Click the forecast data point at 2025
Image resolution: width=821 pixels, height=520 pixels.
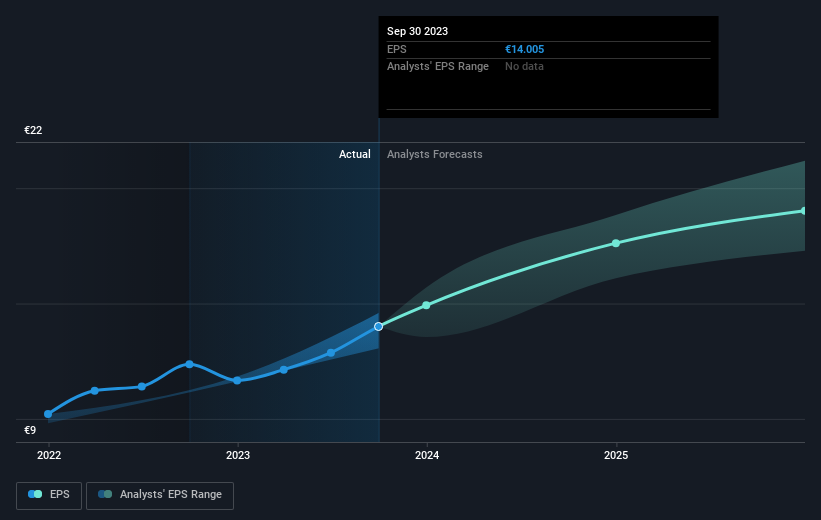[x=616, y=243]
